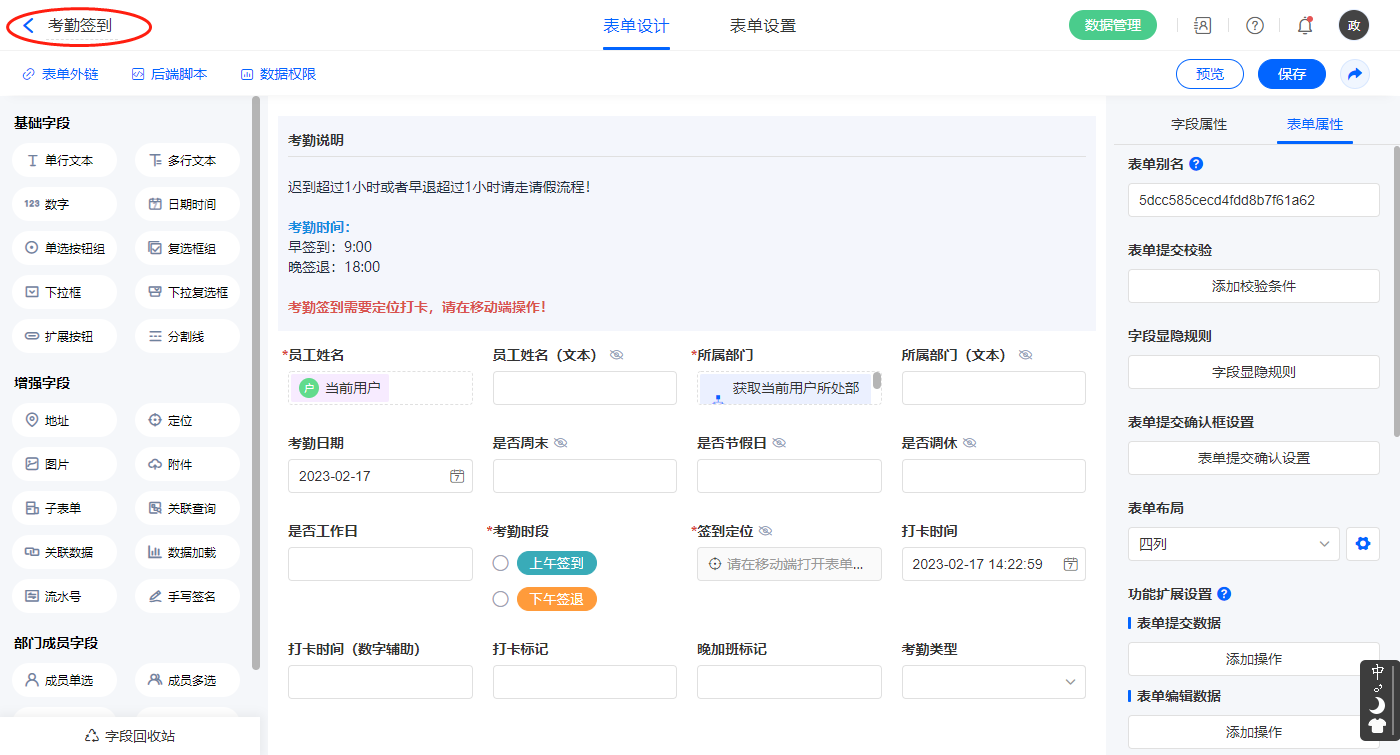Click the calendar icon in 考勤日期 field

point(457,476)
